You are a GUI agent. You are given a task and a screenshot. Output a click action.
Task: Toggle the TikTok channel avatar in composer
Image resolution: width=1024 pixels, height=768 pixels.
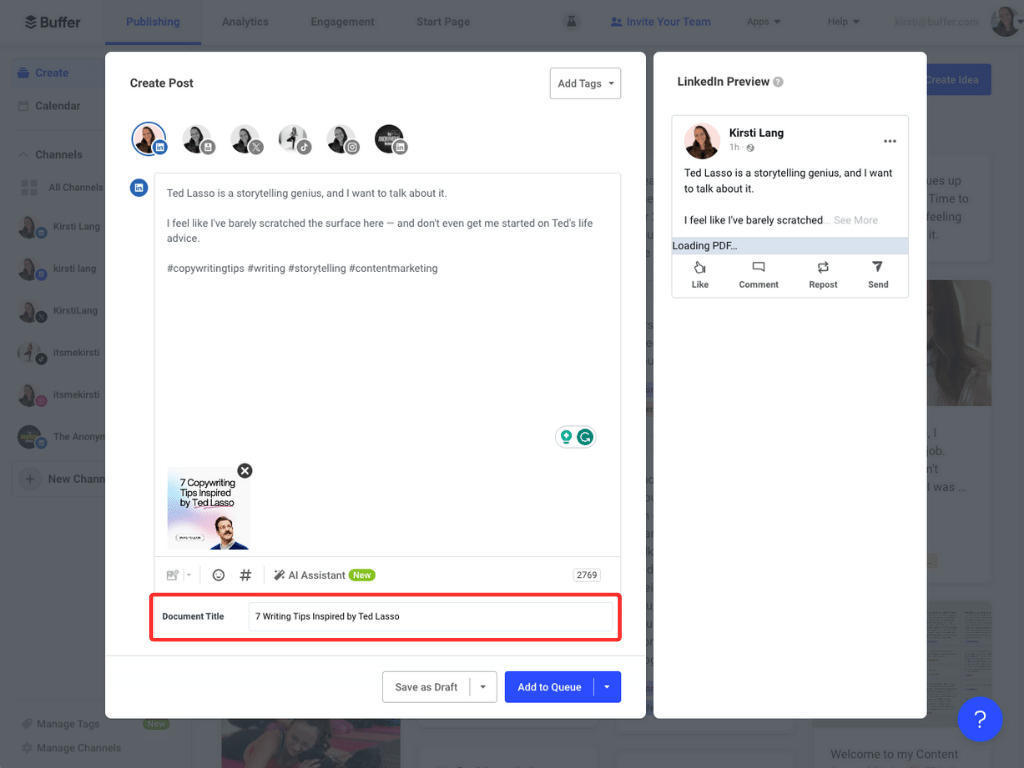294,139
